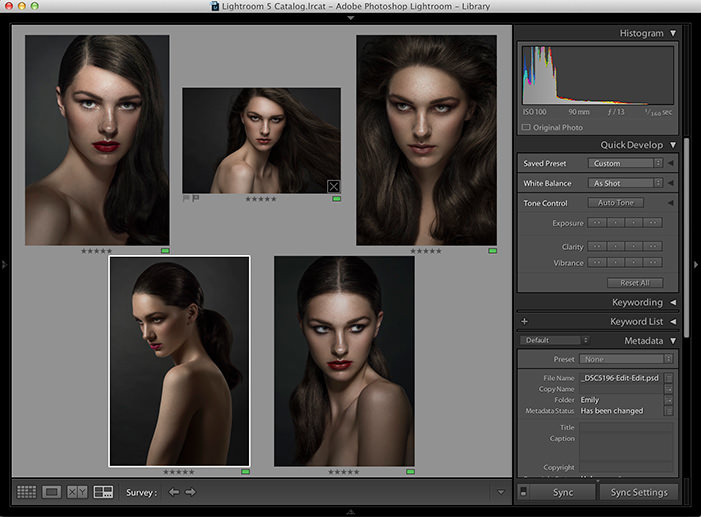701x517 pixels.
Task: Click the Sync Settings button
Action: [639, 492]
